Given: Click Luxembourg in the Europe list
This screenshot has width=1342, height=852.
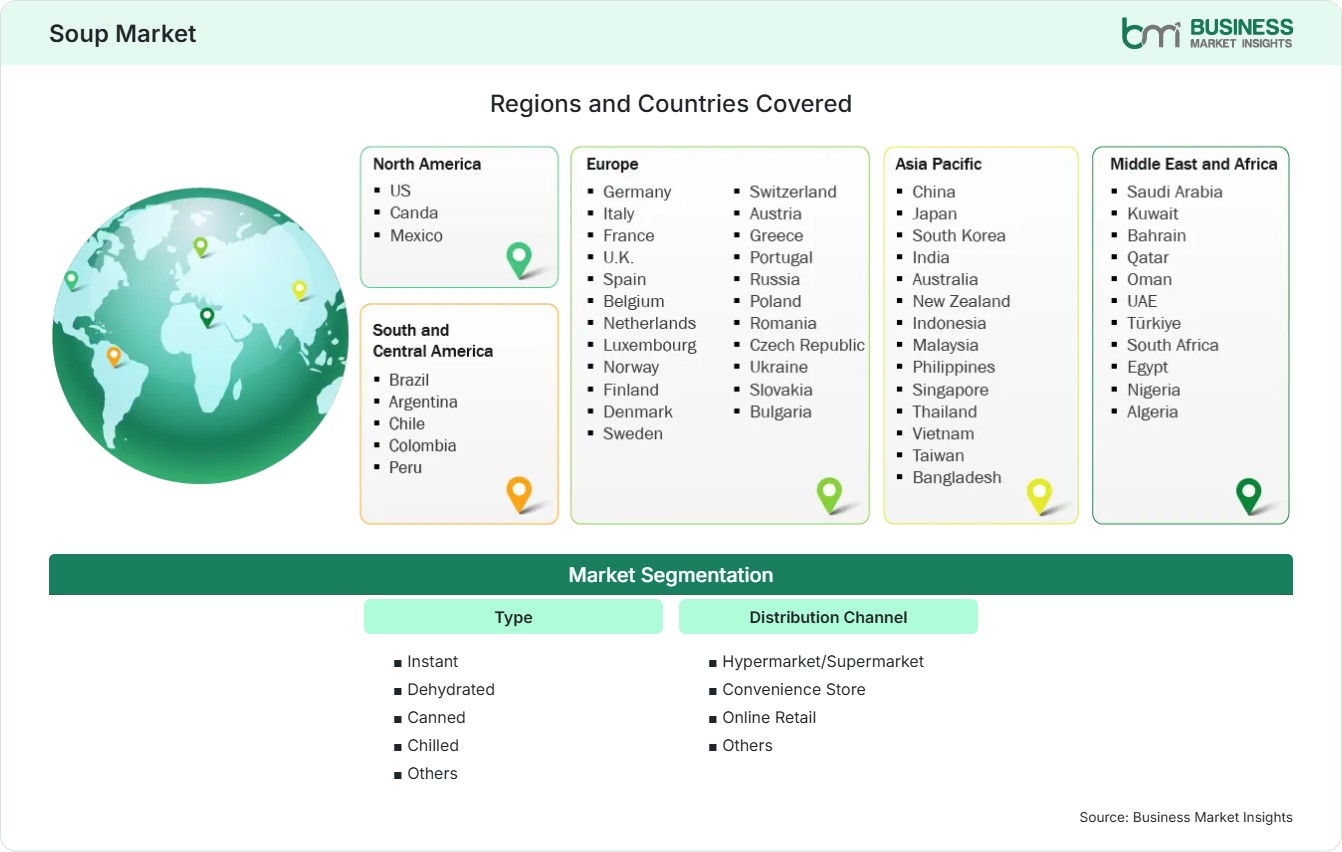Looking at the screenshot, I should (650, 346).
